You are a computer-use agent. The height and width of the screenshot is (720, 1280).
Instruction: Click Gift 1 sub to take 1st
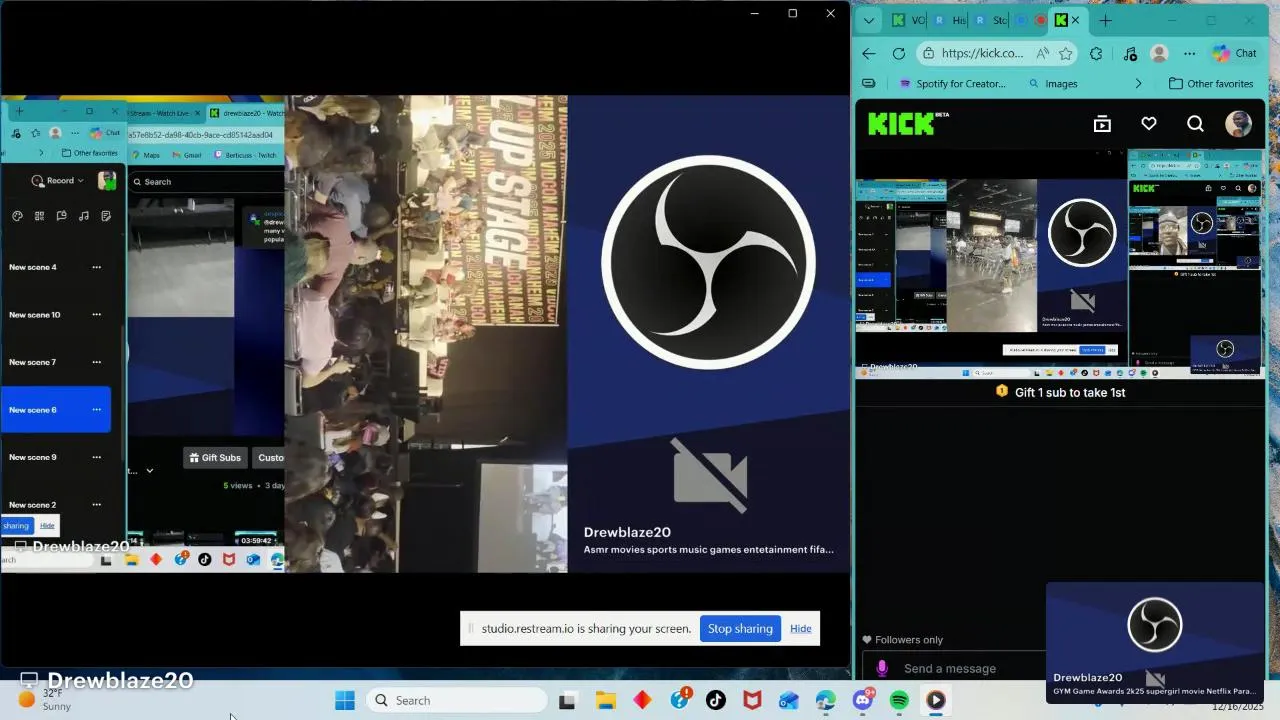pyautogui.click(x=1061, y=392)
